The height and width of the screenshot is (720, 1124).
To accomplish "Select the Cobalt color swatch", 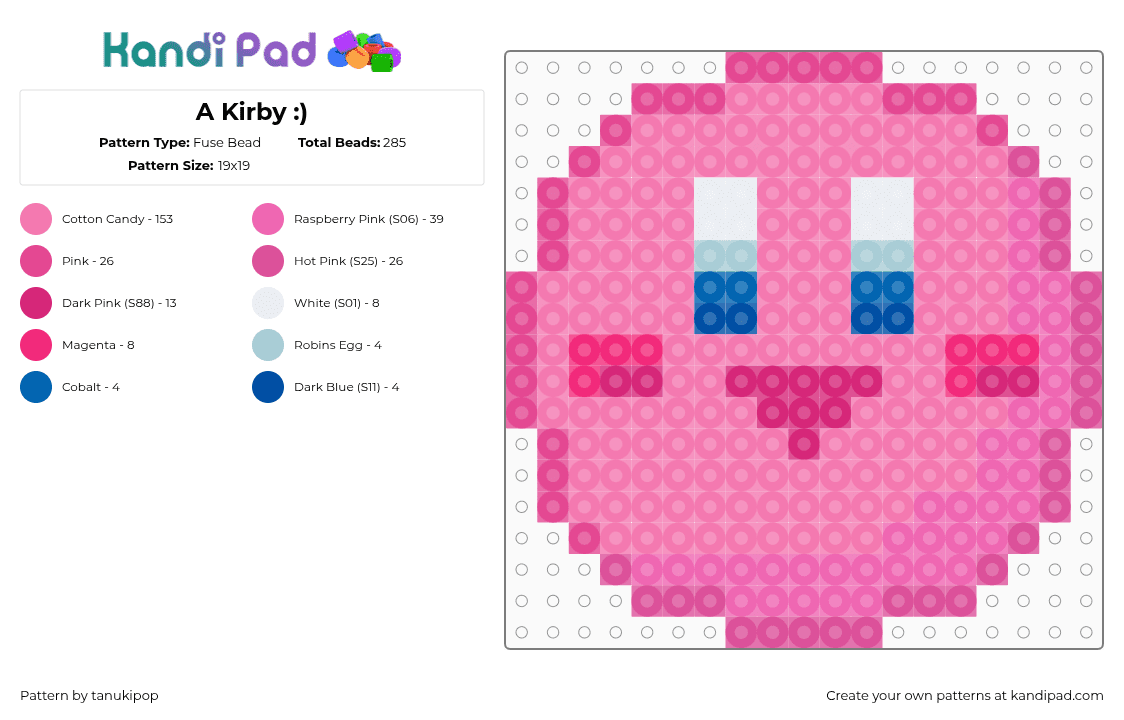I will click(36, 387).
